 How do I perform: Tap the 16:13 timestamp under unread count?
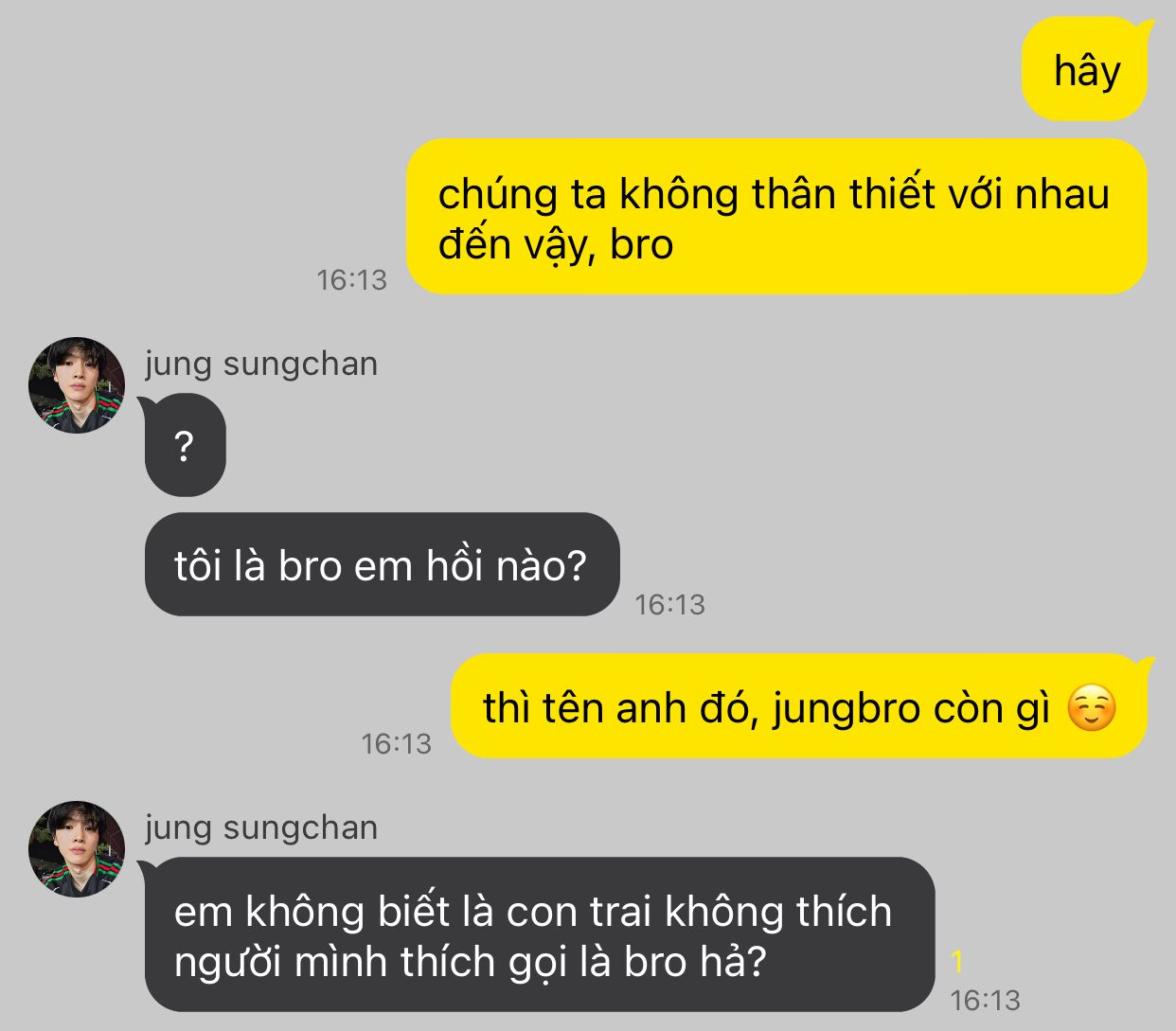(985, 1000)
